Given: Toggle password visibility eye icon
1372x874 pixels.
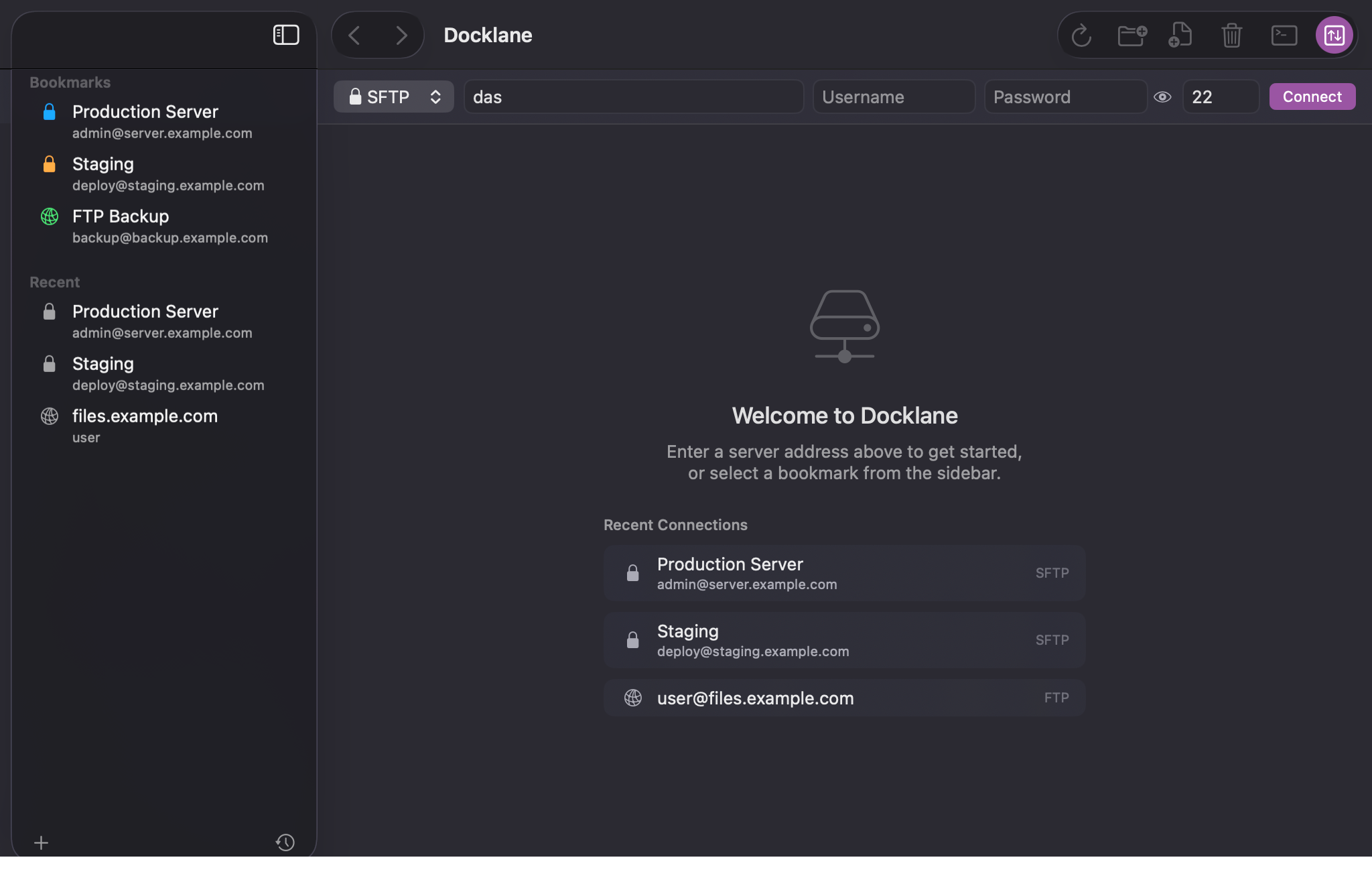Looking at the screenshot, I should pyautogui.click(x=1162, y=97).
